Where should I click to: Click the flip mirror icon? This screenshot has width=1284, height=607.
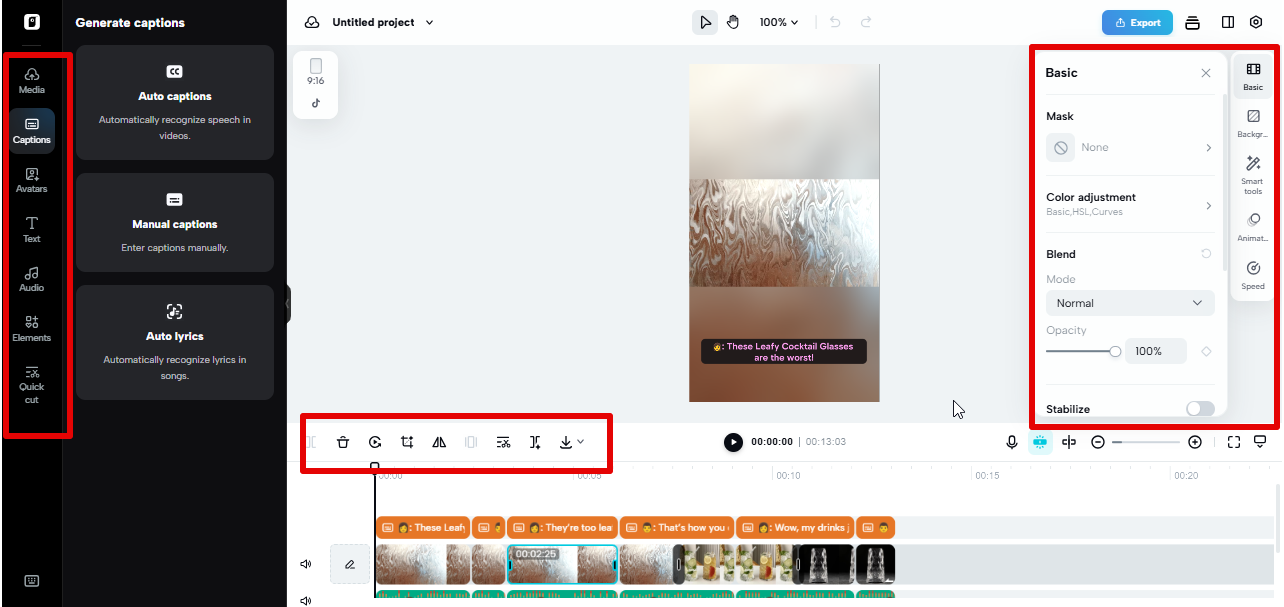(439, 442)
